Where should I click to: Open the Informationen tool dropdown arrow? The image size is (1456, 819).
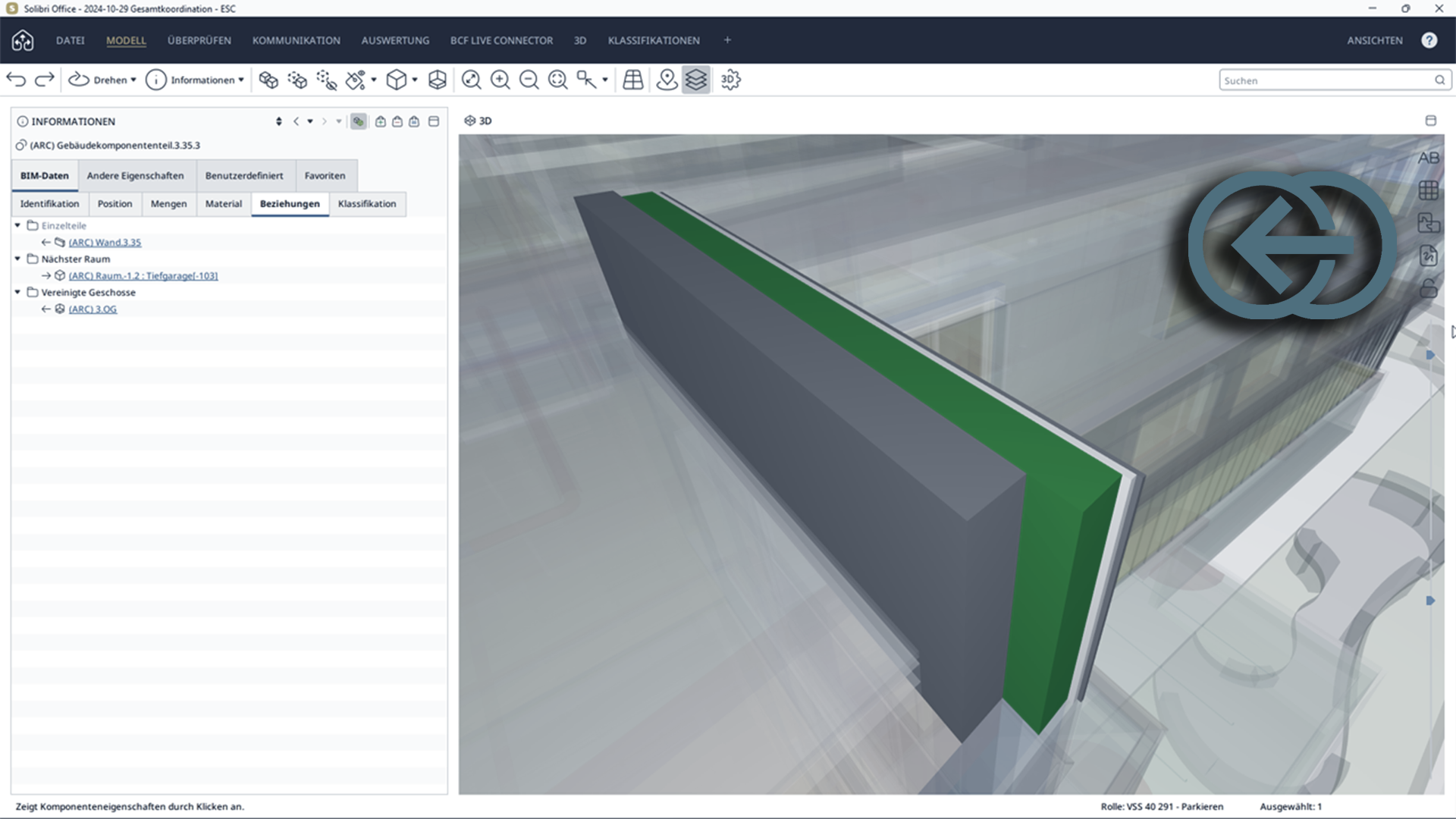pyautogui.click(x=241, y=80)
